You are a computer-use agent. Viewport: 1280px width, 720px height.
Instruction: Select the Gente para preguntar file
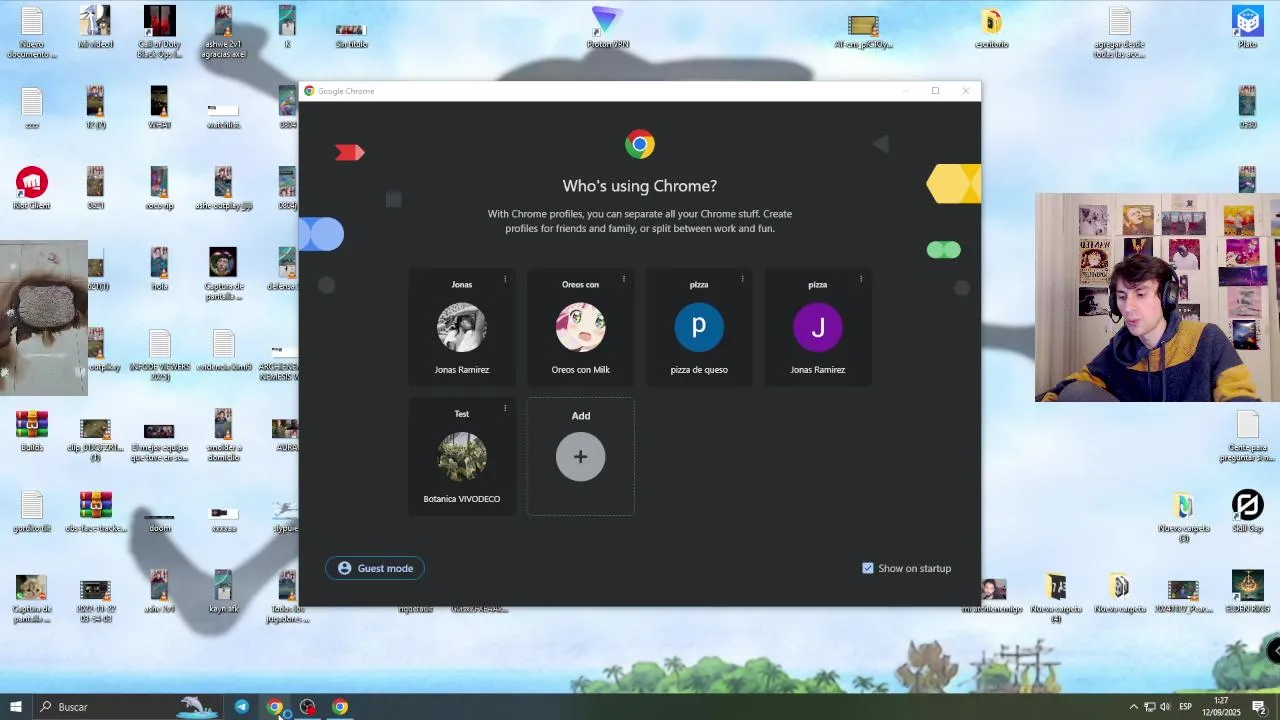(1247, 436)
